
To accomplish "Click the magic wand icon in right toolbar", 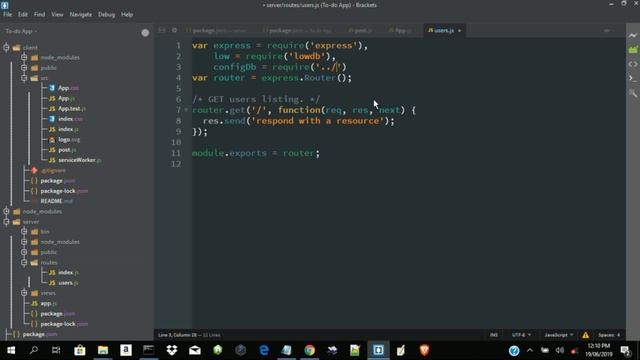I will (x=633, y=93).
